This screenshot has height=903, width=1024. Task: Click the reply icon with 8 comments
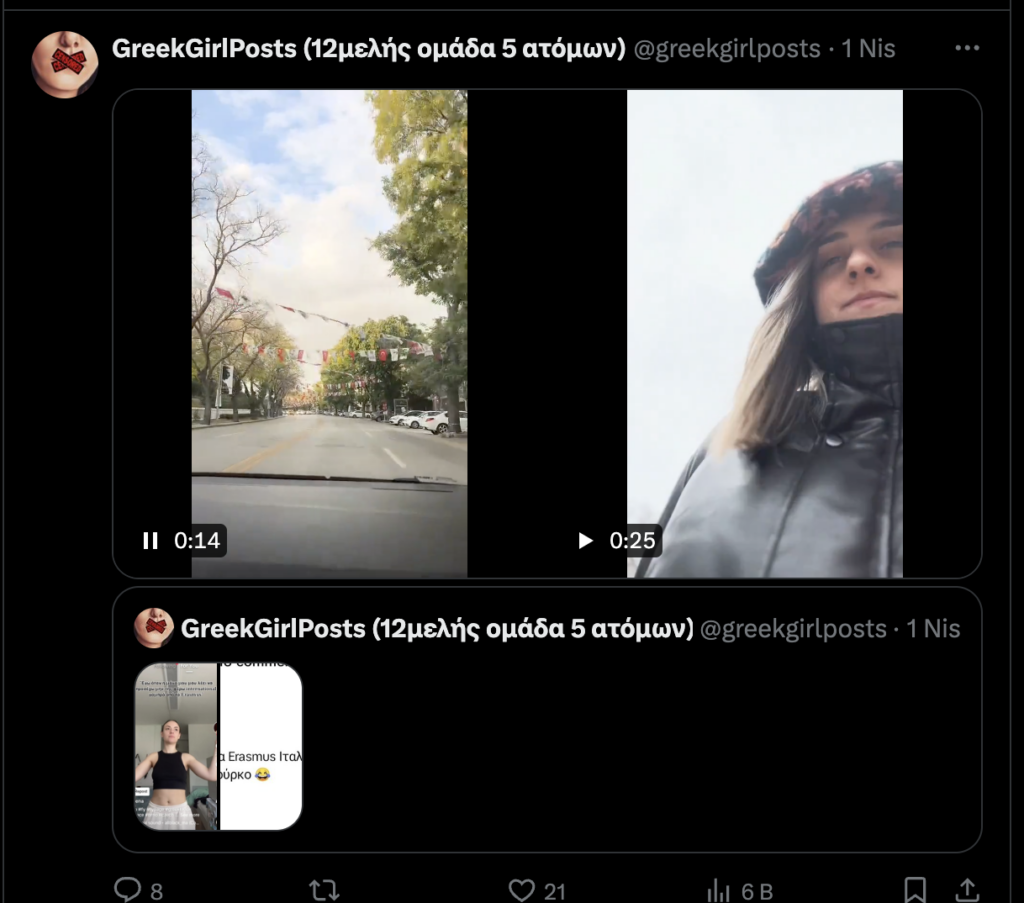(127, 889)
